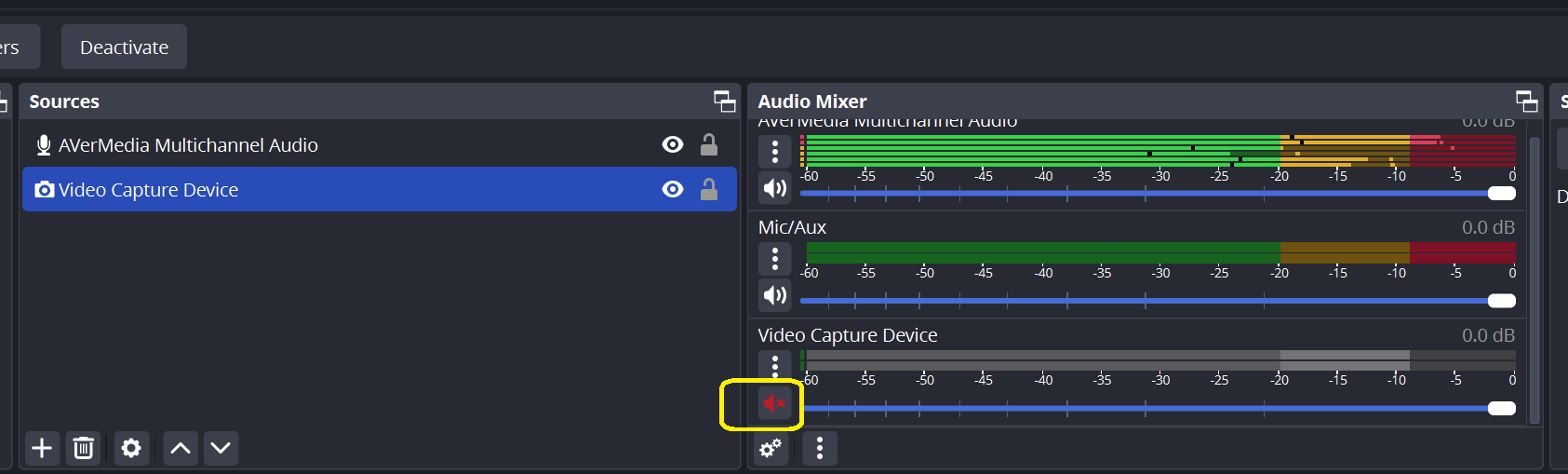Click the Mic/Aux volume slider handle
1568x474 pixels.
[x=1501, y=301]
